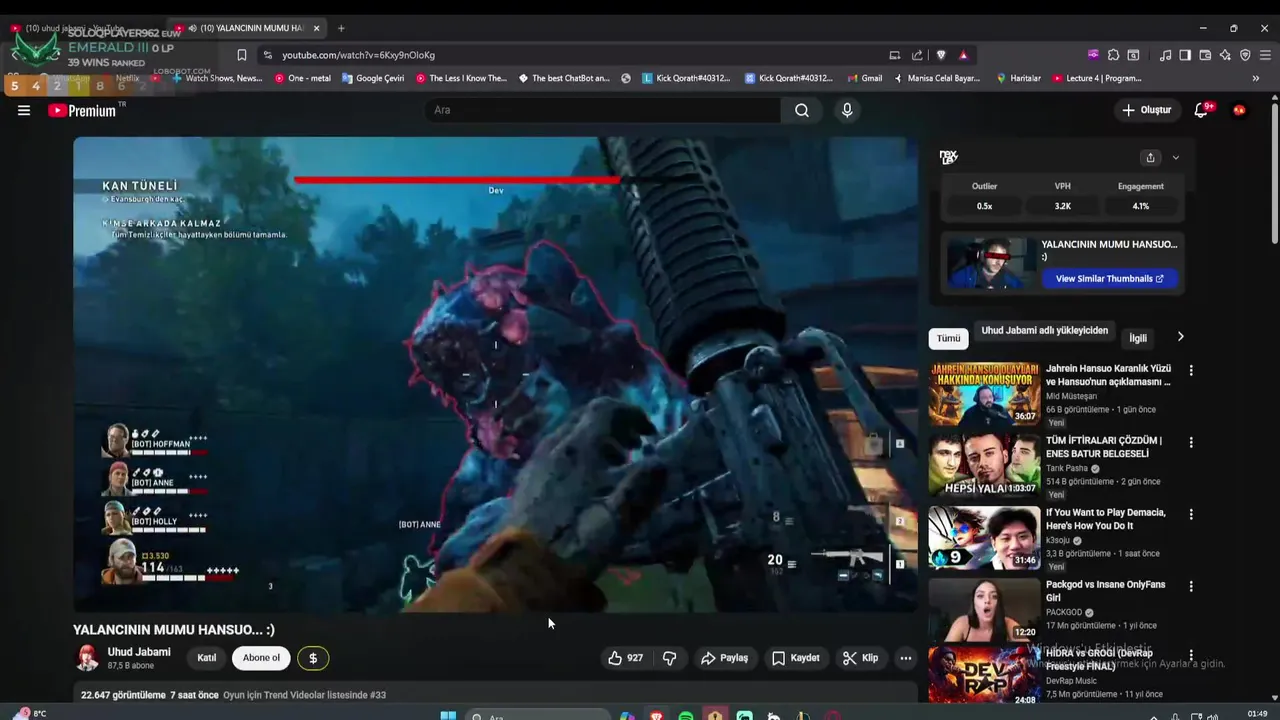Like the video with 927 likes
The image size is (1280, 720).
click(x=625, y=658)
